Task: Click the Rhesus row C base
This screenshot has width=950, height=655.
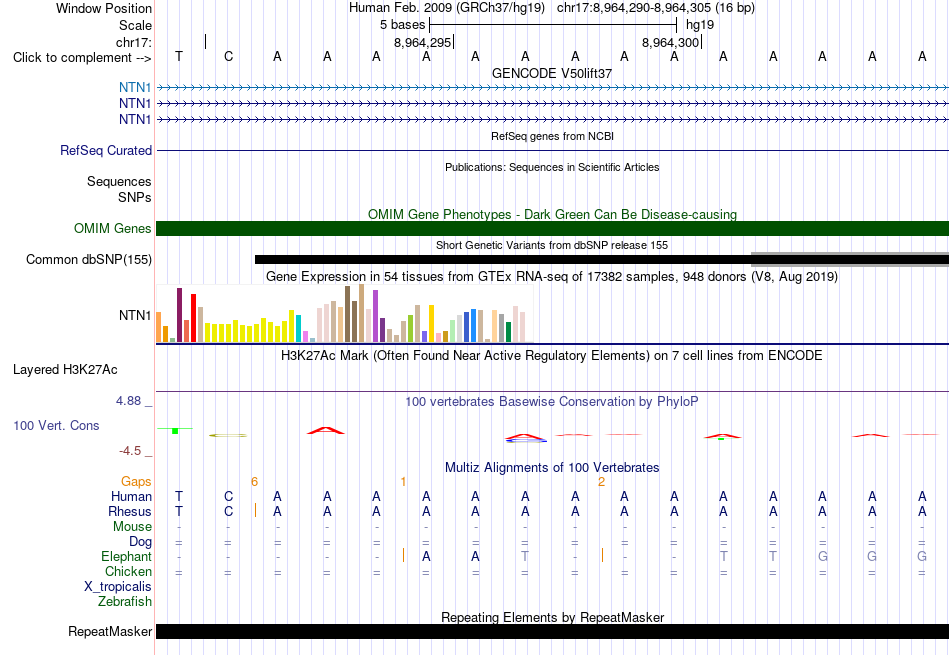Action: point(228,511)
